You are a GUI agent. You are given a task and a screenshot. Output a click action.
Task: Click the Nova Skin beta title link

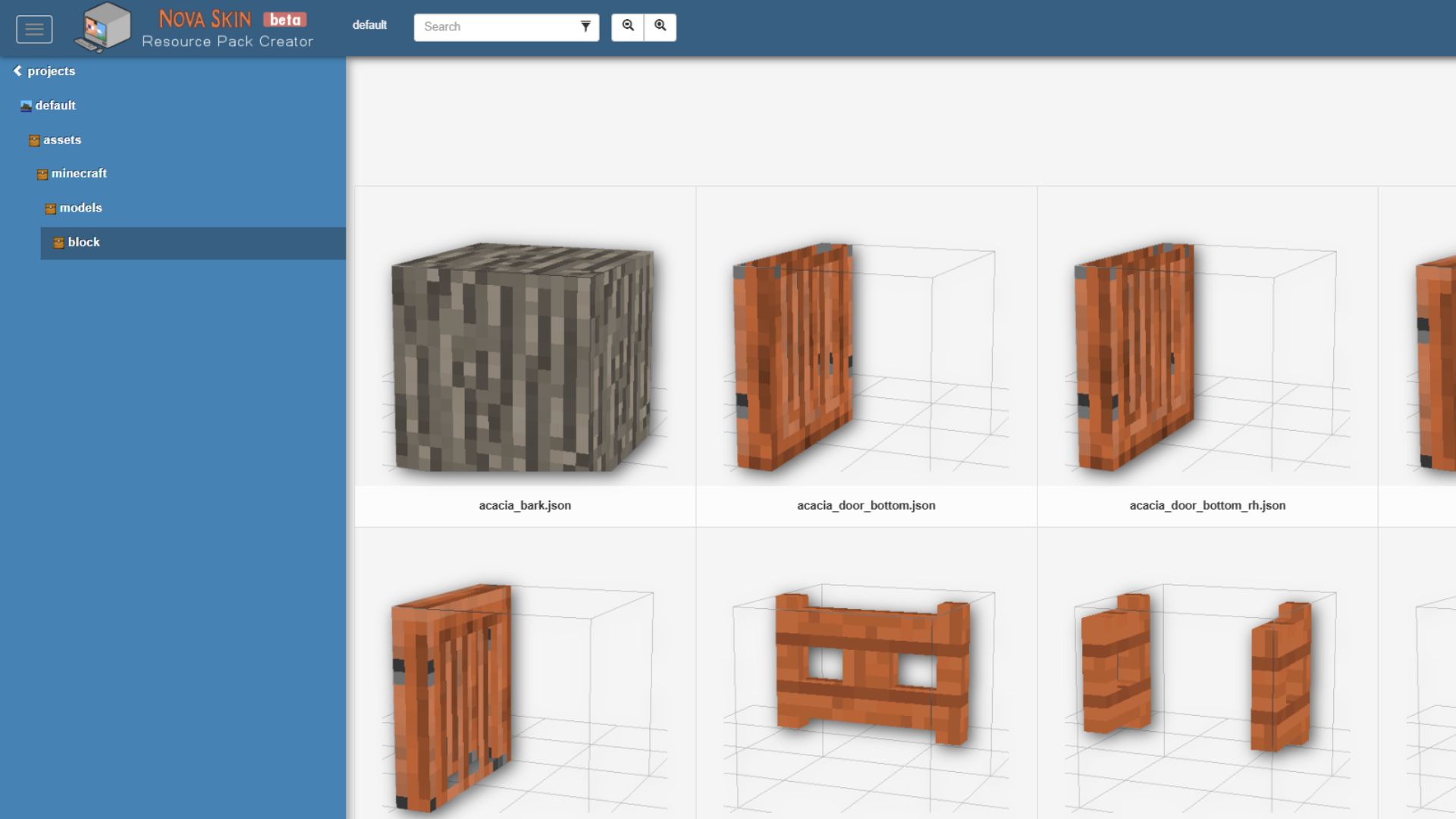231,19
